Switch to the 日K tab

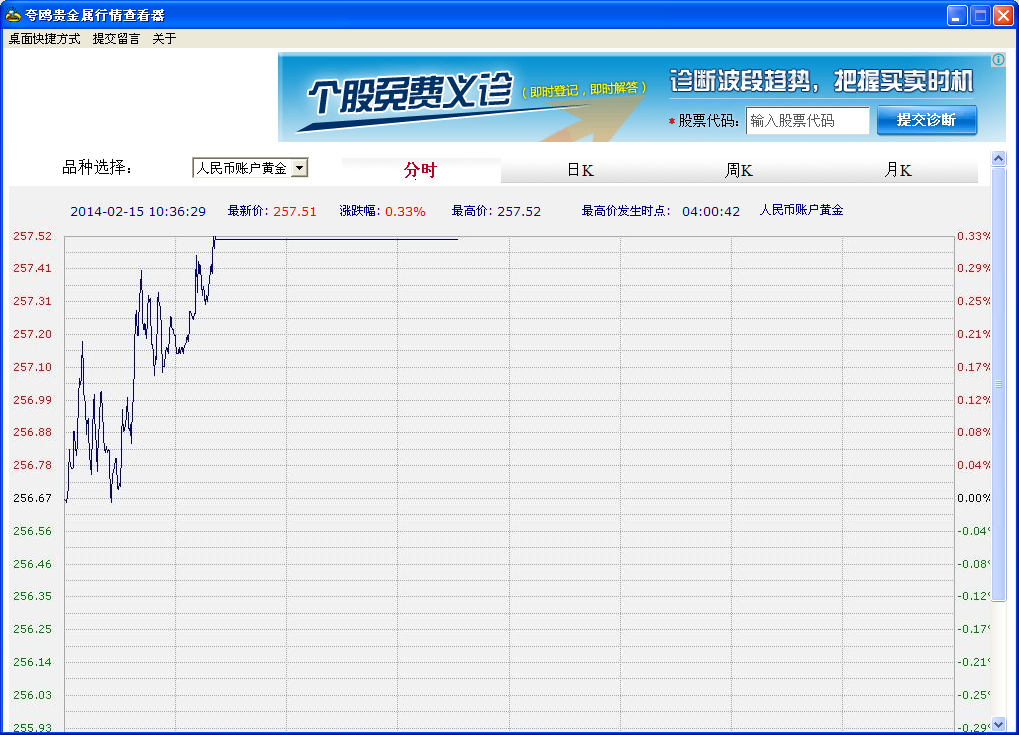580,170
